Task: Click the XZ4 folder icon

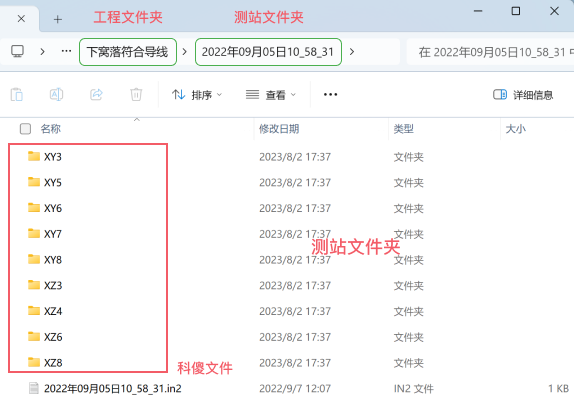Action: click(x=34, y=310)
